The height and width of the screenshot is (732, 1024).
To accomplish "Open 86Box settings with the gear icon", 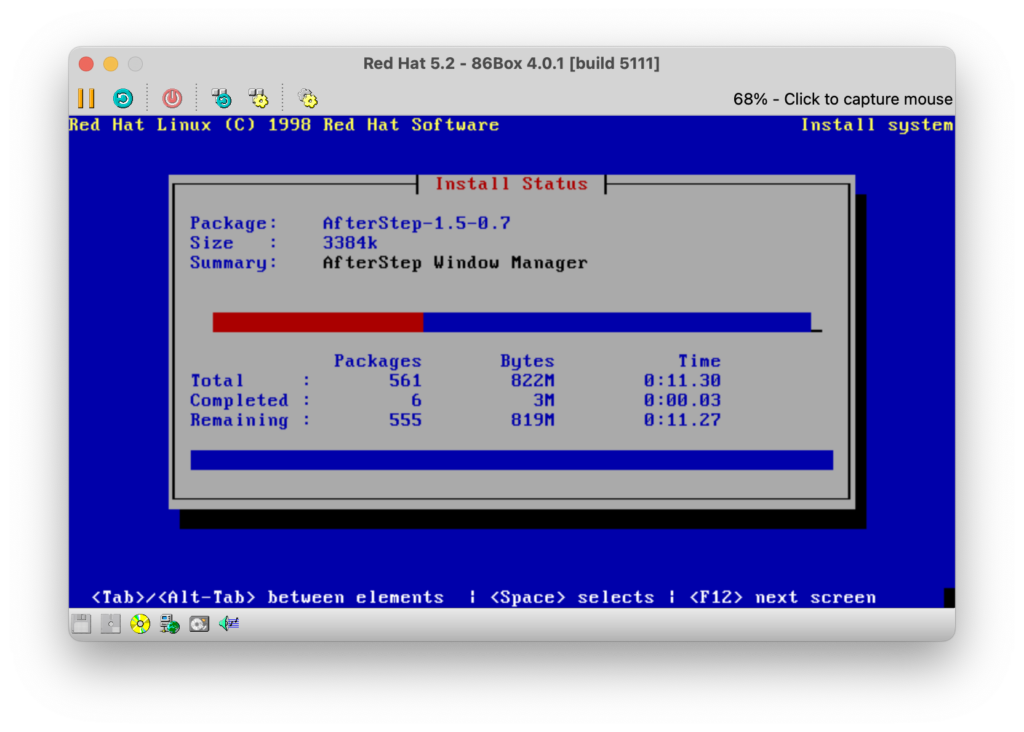I will 308,99.
